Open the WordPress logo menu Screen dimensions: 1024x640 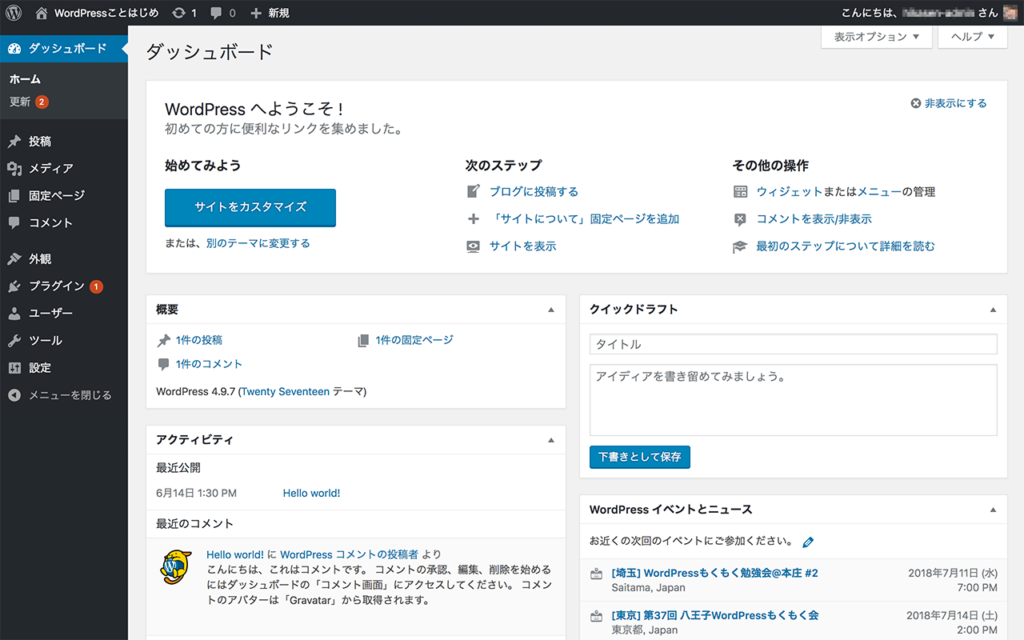pyautogui.click(x=14, y=12)
